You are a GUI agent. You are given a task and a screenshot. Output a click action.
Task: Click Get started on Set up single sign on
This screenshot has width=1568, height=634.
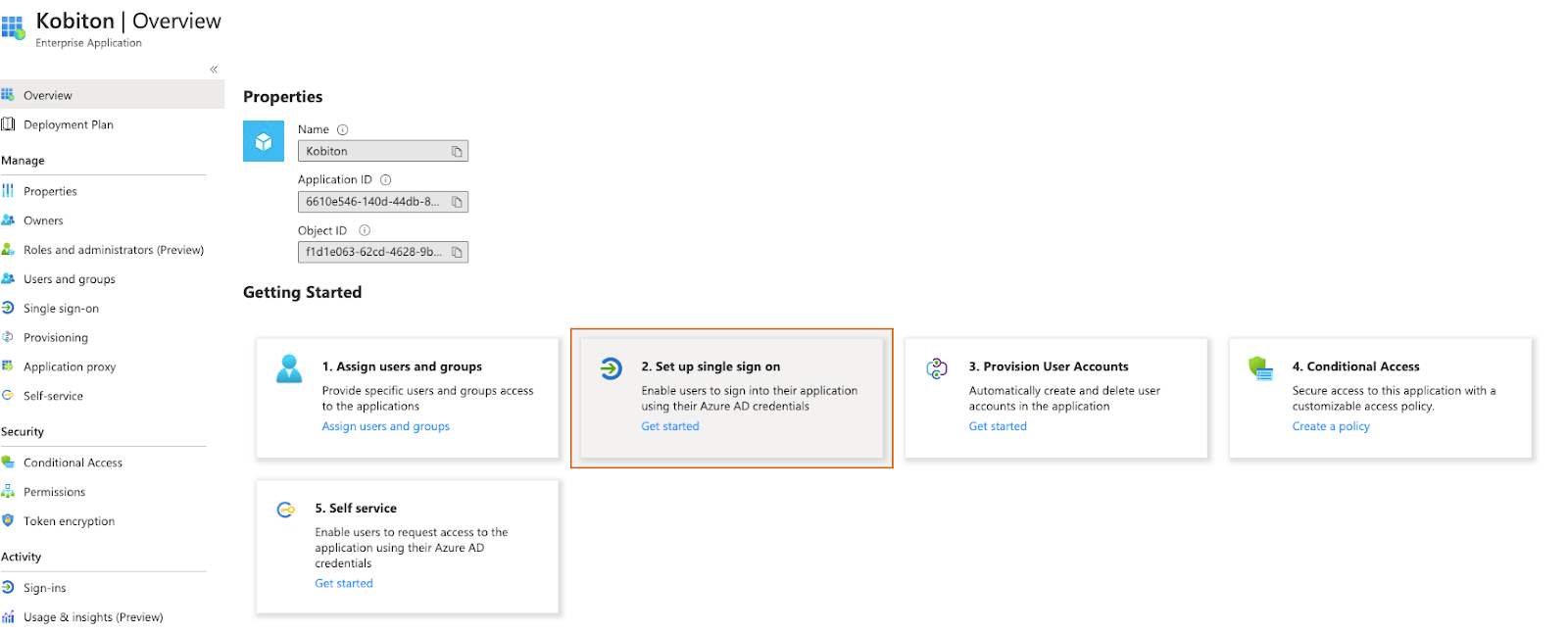coord(670,426)
